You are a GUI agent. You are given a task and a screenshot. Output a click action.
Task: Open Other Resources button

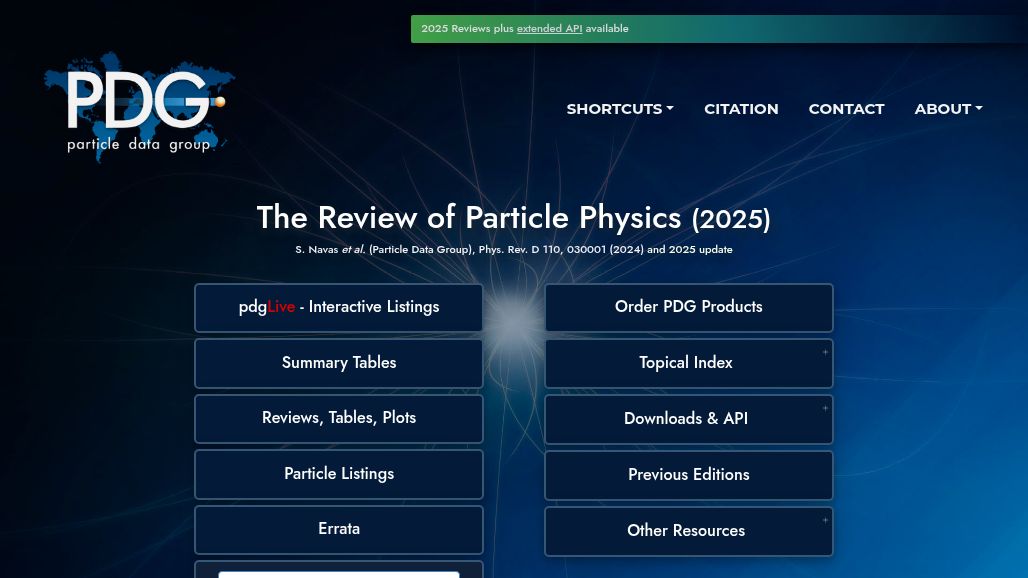tap(686, 531)
